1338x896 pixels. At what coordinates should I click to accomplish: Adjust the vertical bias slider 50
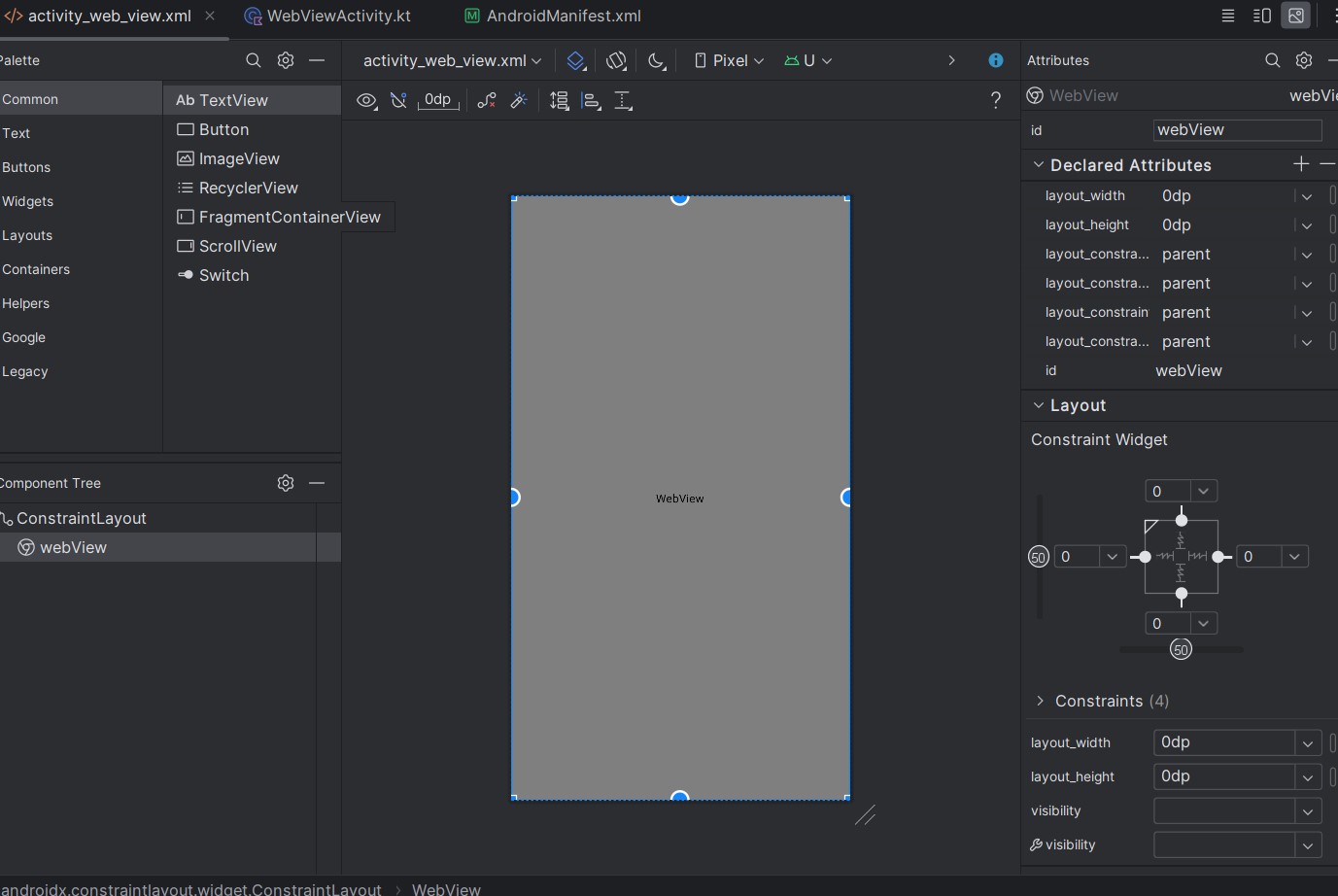[x=1039, y=557]
